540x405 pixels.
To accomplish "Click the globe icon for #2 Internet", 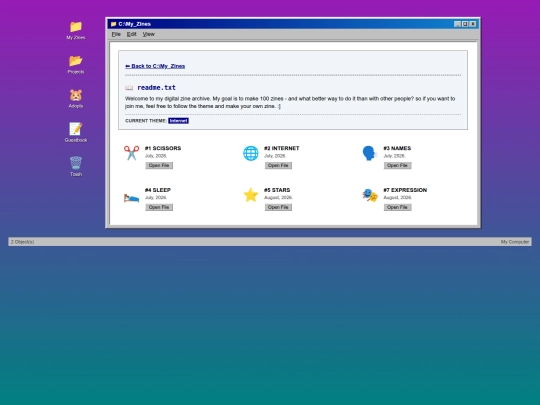I will [x=251, y=153].
